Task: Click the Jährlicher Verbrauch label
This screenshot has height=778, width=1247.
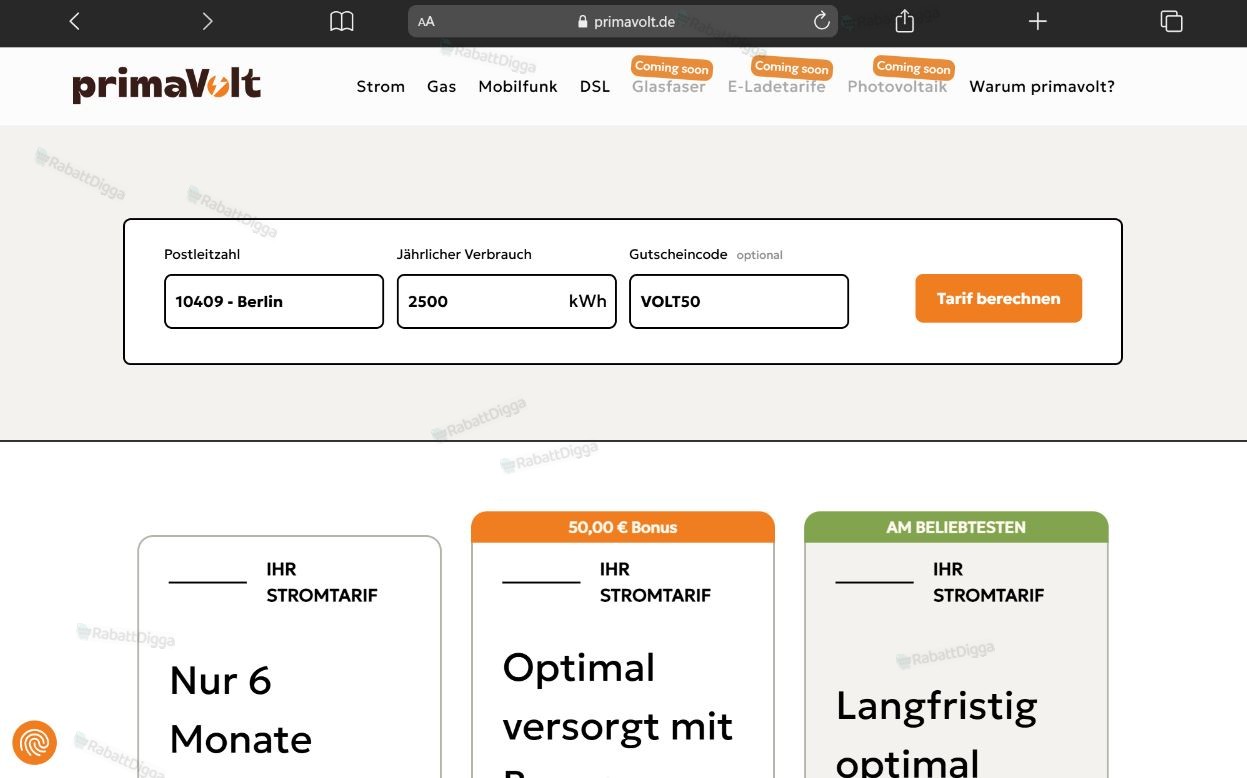Action: coord(464,254)
